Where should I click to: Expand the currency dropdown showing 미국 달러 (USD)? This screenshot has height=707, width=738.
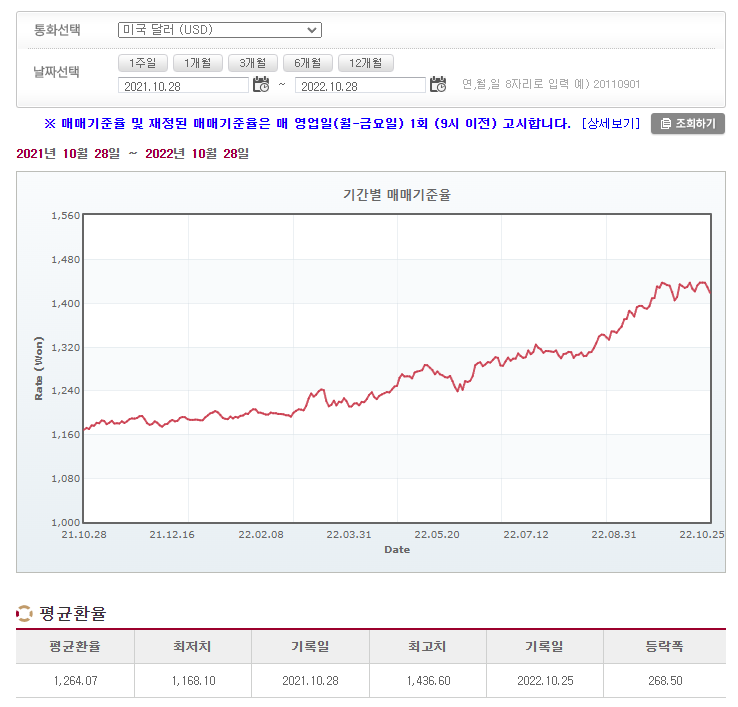click(x=220, y=30)
